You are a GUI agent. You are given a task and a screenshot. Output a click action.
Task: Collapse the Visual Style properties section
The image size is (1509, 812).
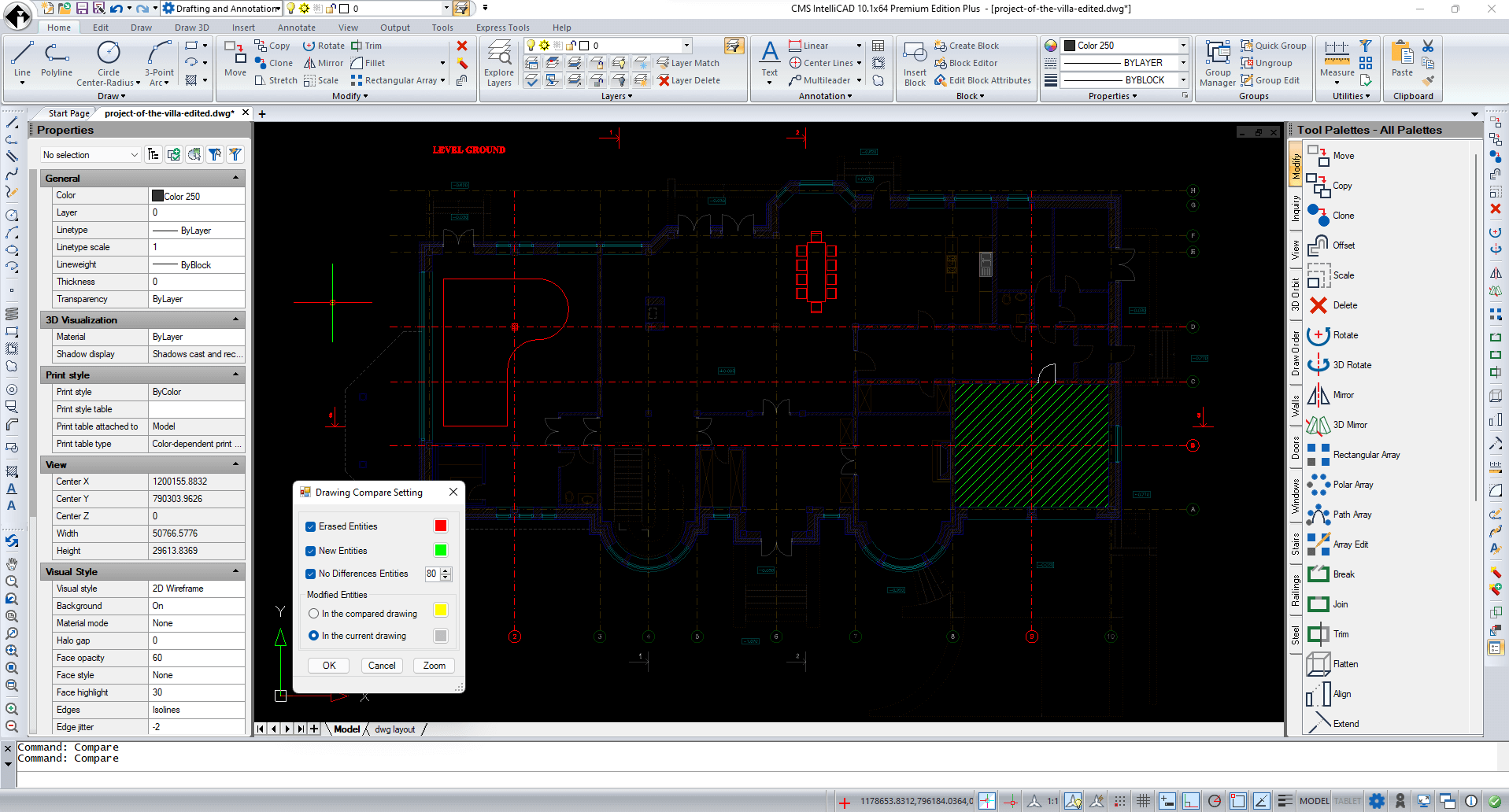point(235,571)
